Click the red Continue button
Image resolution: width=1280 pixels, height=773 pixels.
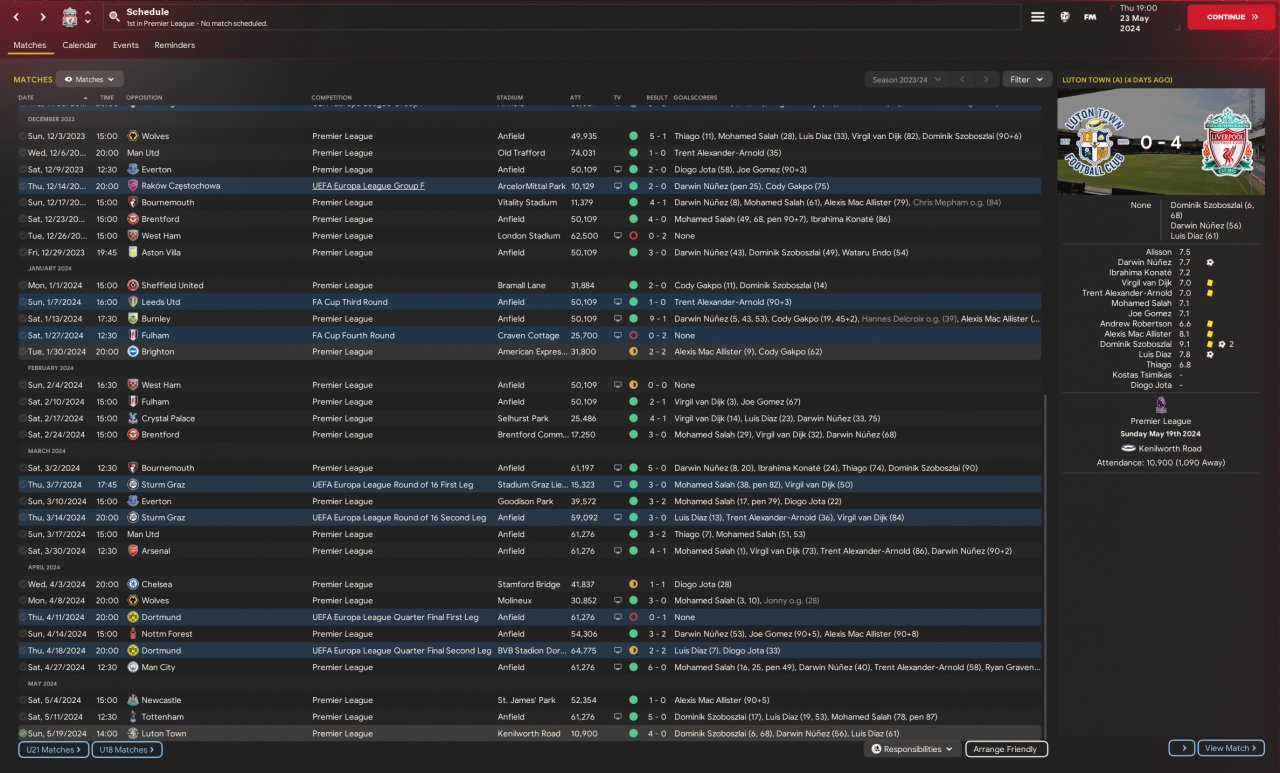pos(1231,17)
